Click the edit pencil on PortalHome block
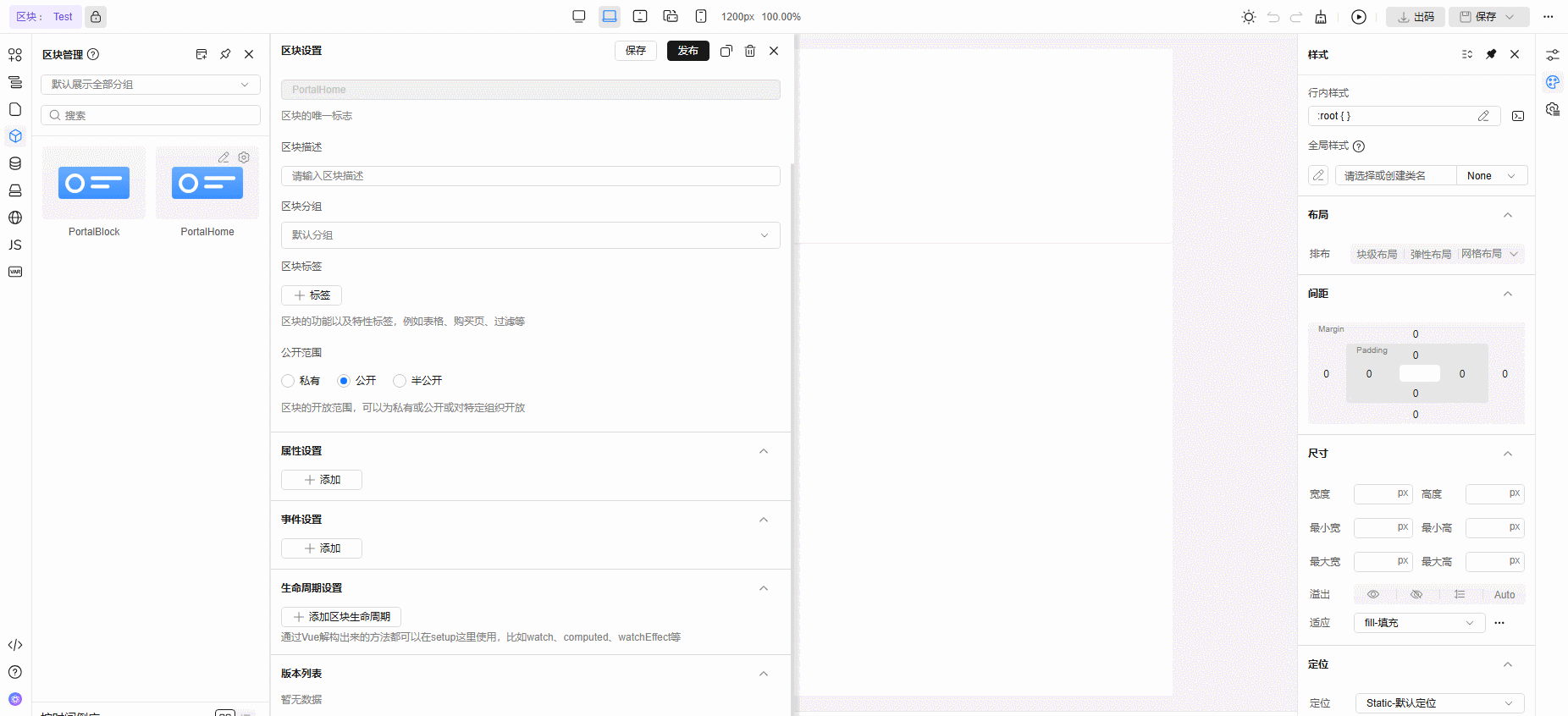This screenshot has height=716, width=1568. coord(224,157)
